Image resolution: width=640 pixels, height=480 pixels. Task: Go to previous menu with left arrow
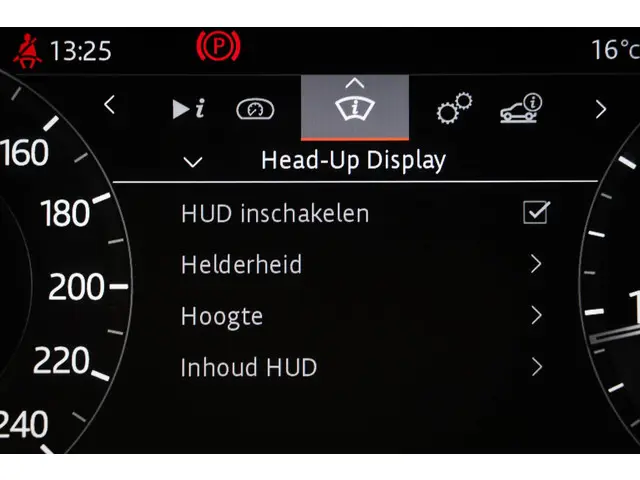109,105
